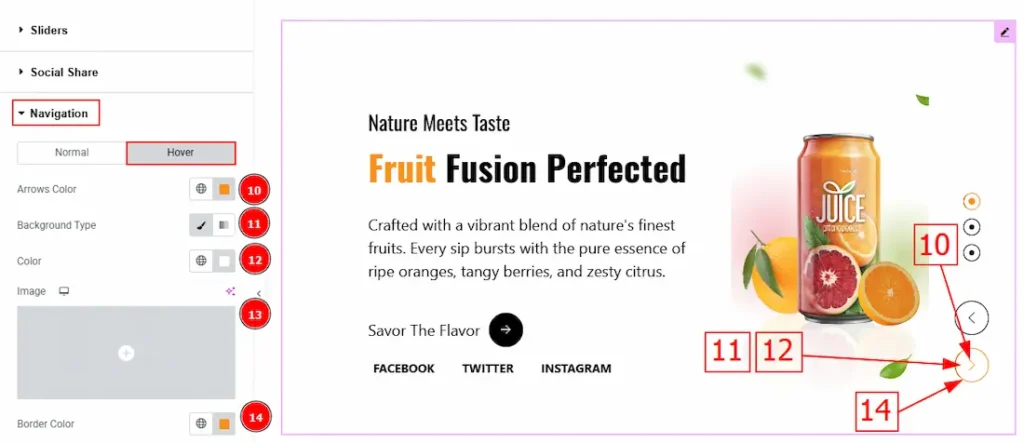Viewport: 1024px width, 443px height.
Task: Choose the gradient background type icon
Action: pos(224,225)
